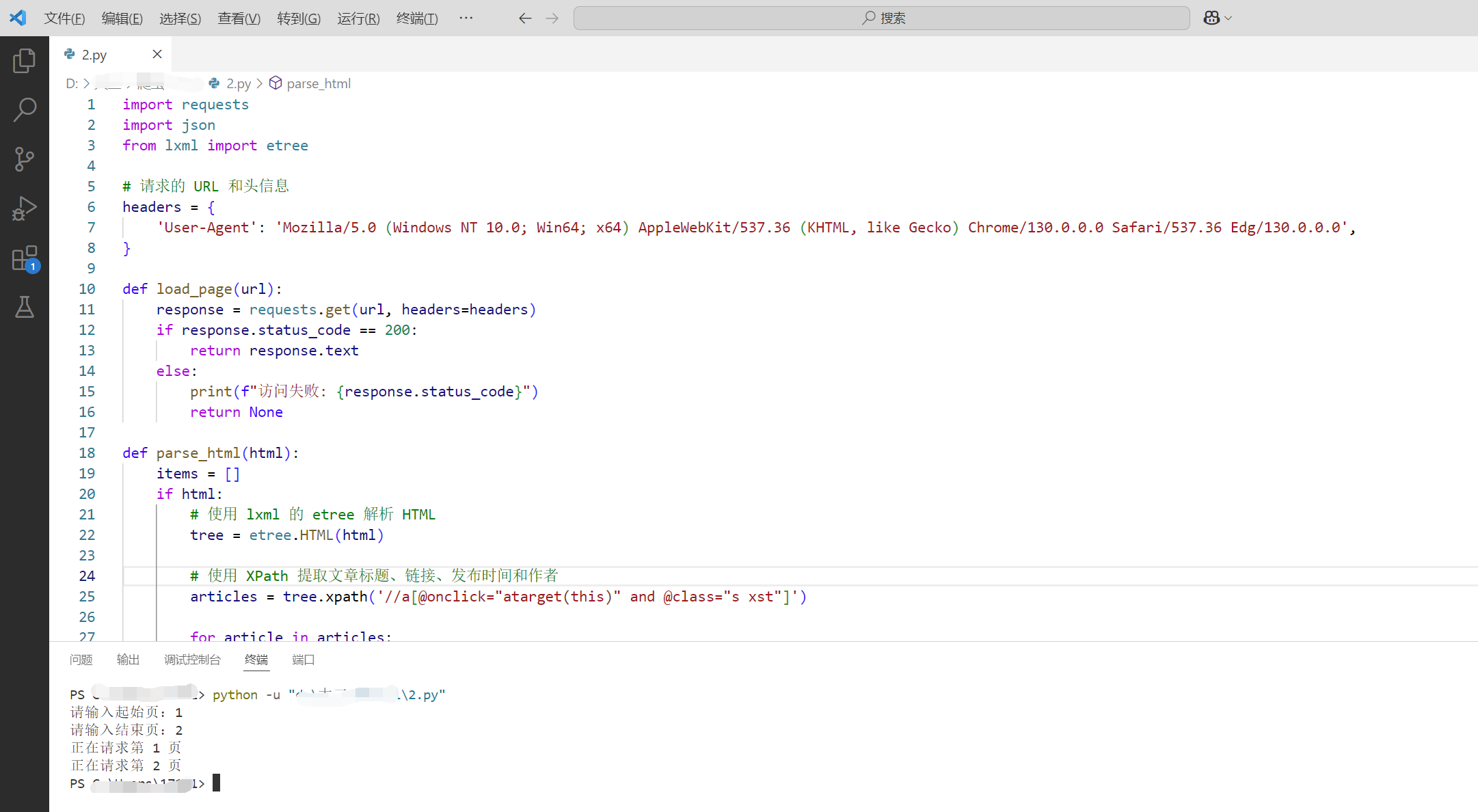Image resolution: width=1478 pixels, height=812 pixels.
Task: Open the Search view in activity bar
Action: tap(25, 109)
